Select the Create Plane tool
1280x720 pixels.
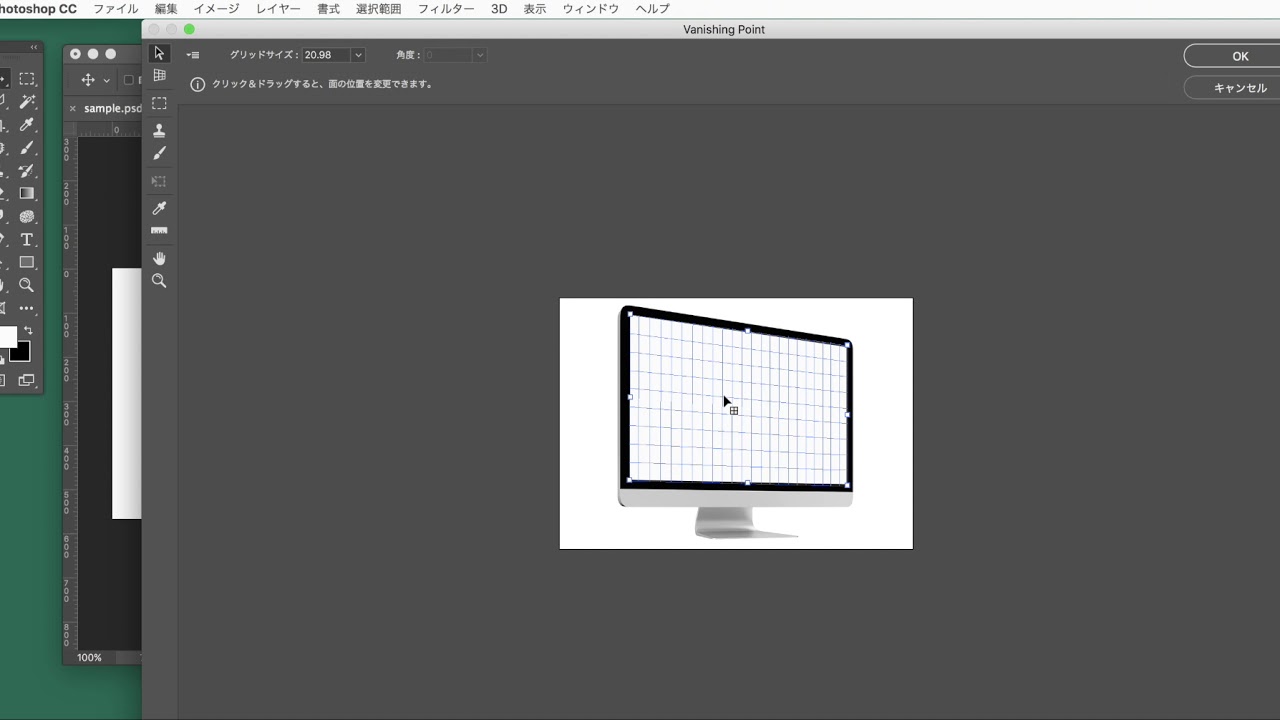[159, 75]
